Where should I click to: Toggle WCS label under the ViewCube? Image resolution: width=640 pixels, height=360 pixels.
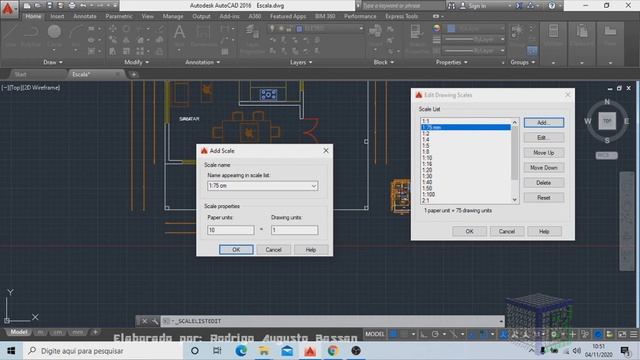606,156
